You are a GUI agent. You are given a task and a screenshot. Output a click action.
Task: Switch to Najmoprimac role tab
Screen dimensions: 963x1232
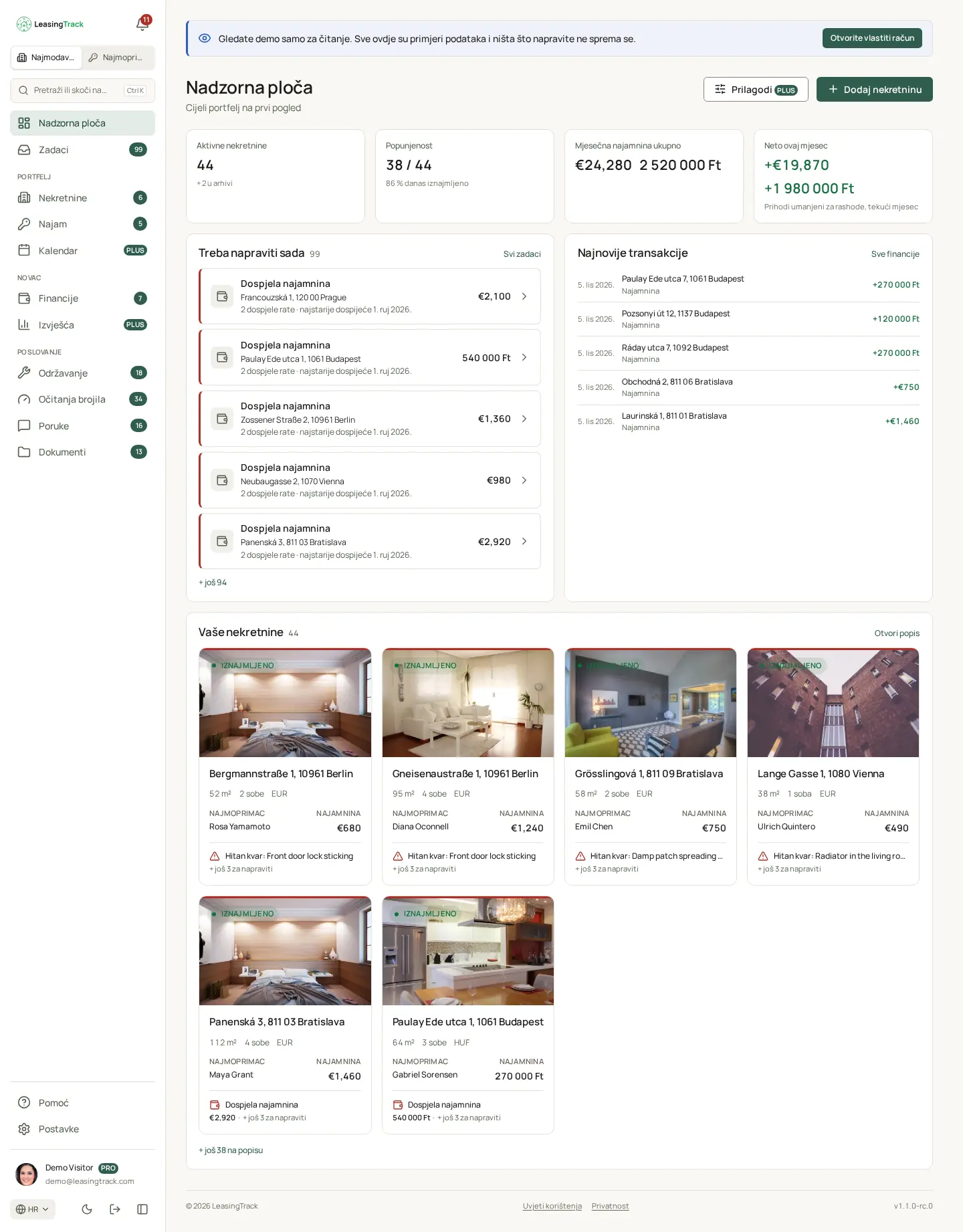coord(118,58)
